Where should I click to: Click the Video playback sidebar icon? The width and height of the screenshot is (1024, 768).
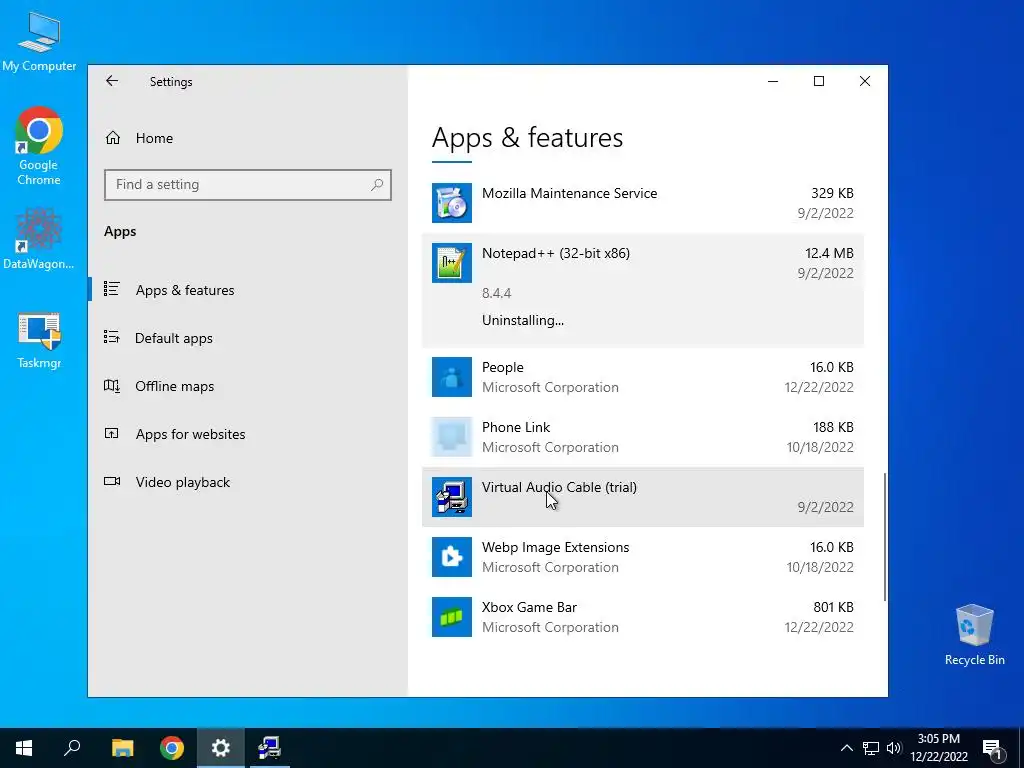[112, 481]
